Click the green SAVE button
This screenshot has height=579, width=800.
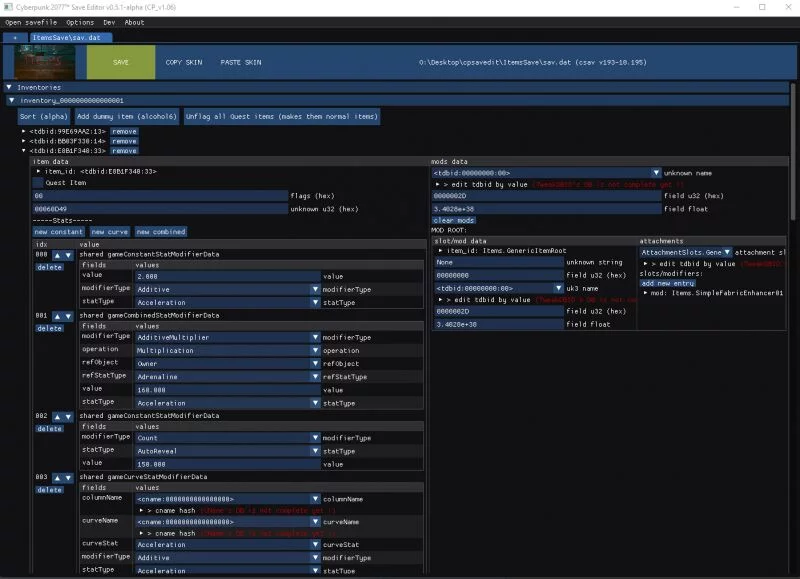pyautogui.click(x=121, y=62)
